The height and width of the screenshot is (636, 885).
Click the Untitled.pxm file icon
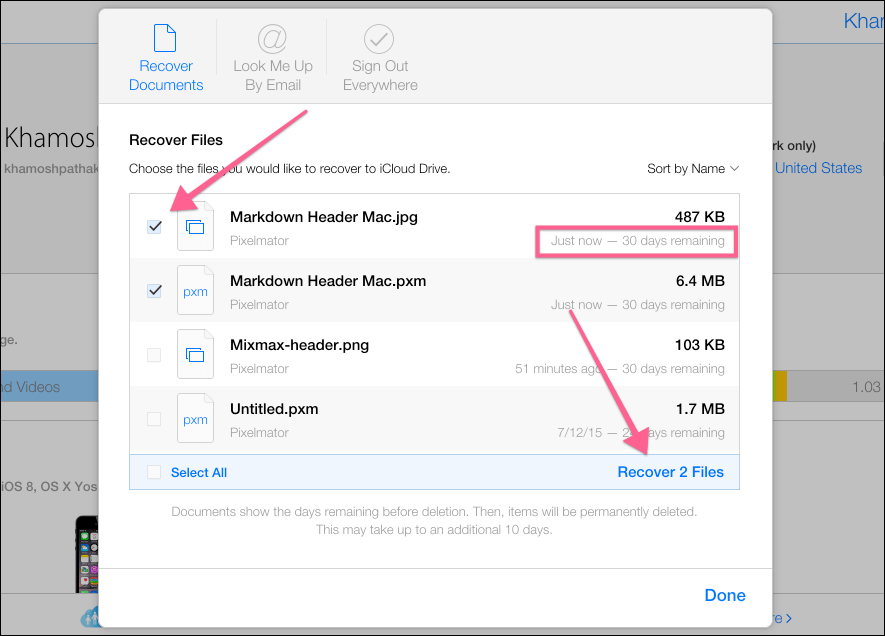[195, 419]
